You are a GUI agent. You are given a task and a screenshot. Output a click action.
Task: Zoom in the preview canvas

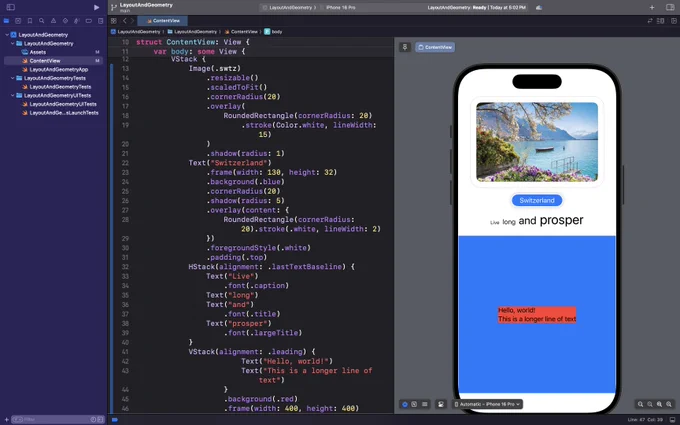click(x=669, y=404)
